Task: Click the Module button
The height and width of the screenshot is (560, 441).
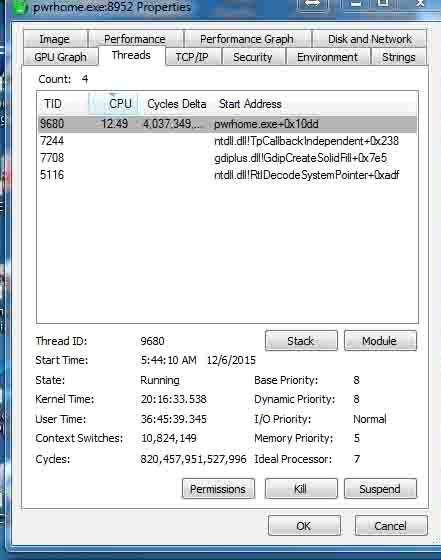Action: pos(380,341)
